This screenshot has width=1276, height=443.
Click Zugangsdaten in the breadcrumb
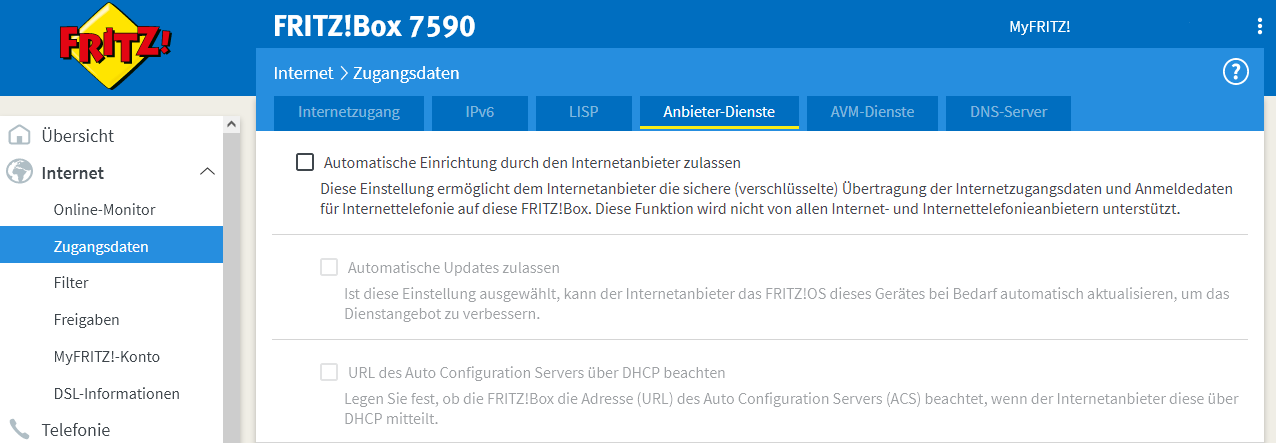tap(406, 73)
